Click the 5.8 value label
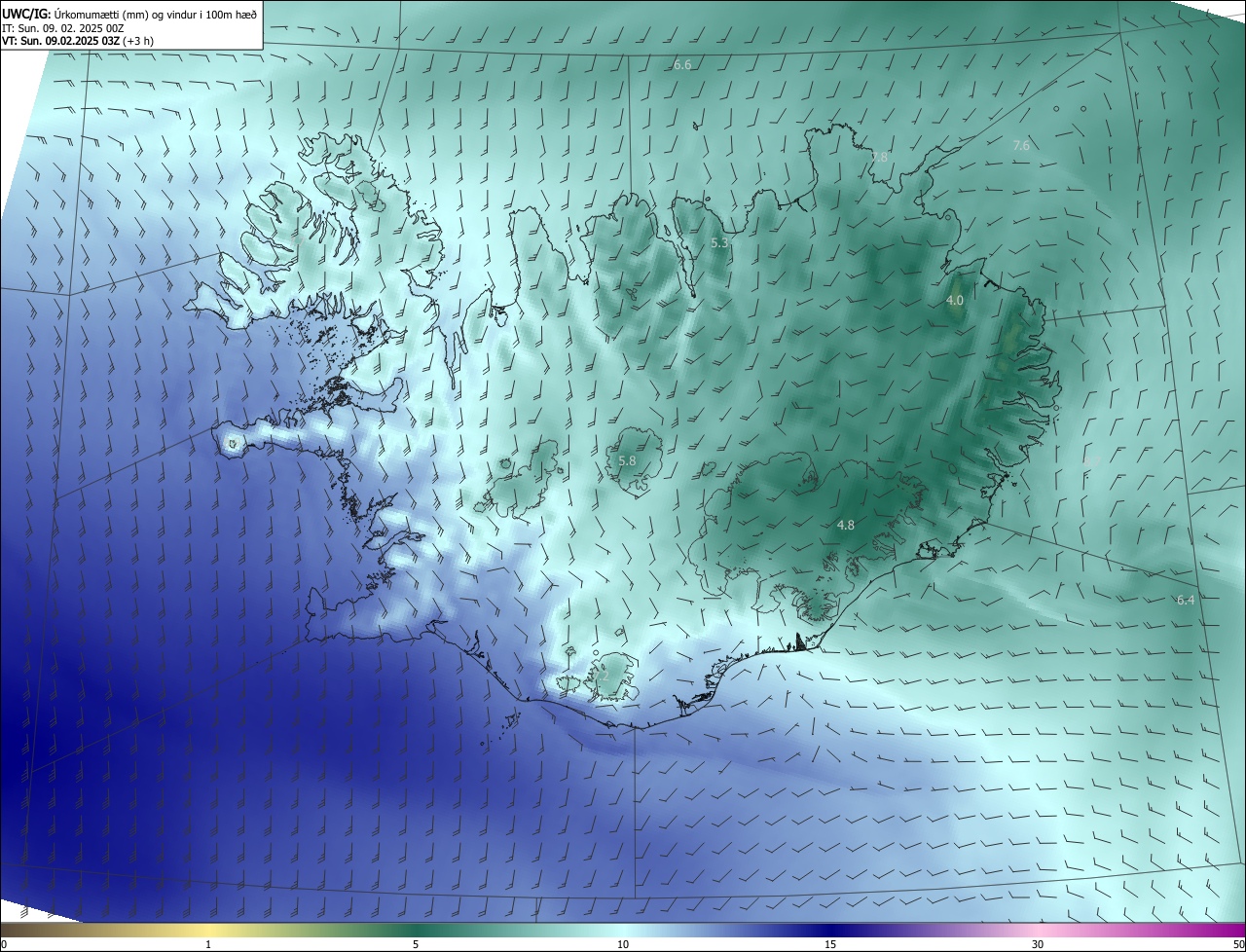Screen dimensions: 1246x952 [x=627, y=461]
